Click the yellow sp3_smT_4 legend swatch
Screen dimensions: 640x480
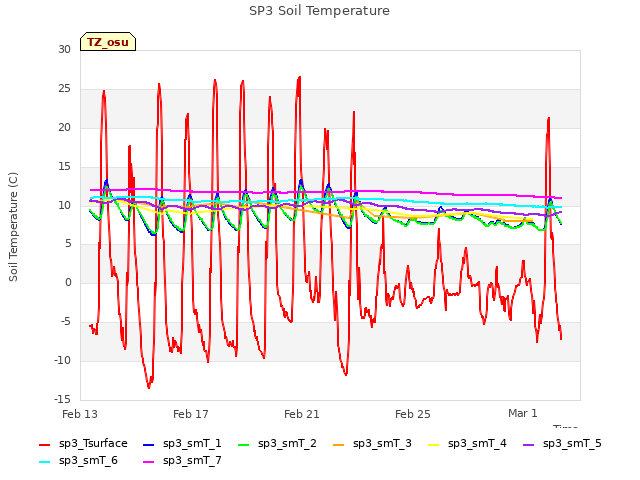(433, 444)
